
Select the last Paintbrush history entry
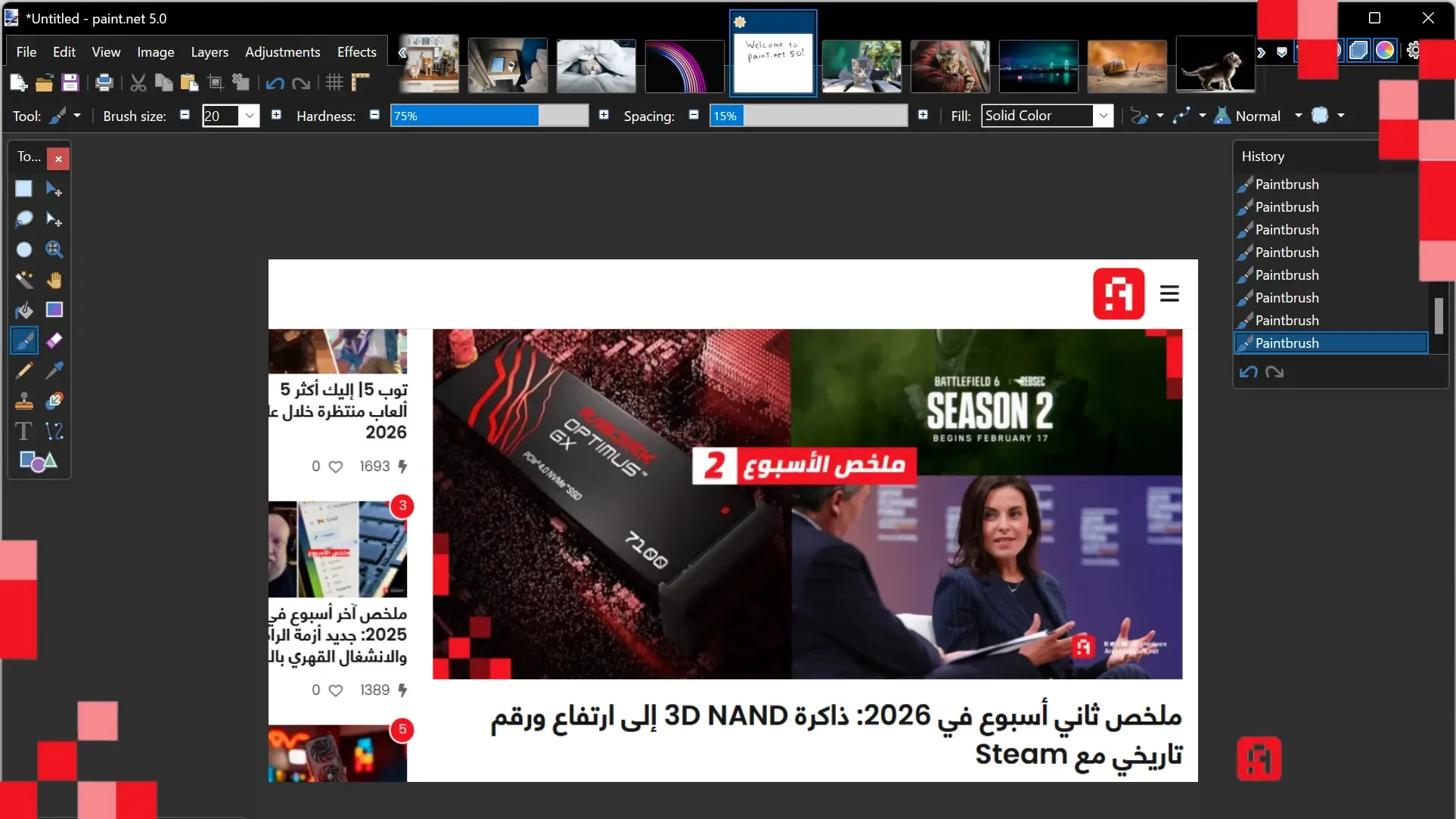[x=1330, y=343]
